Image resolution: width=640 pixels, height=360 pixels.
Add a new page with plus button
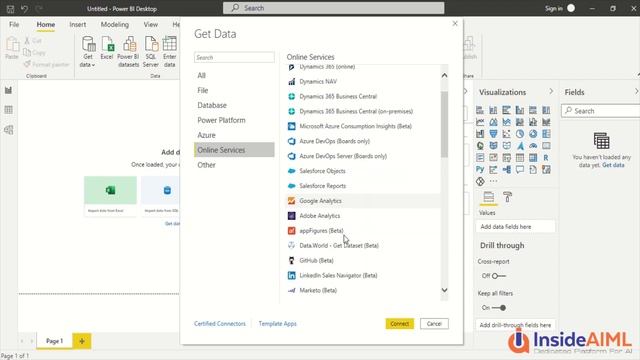pyautogui.click(x=82, y=341)
